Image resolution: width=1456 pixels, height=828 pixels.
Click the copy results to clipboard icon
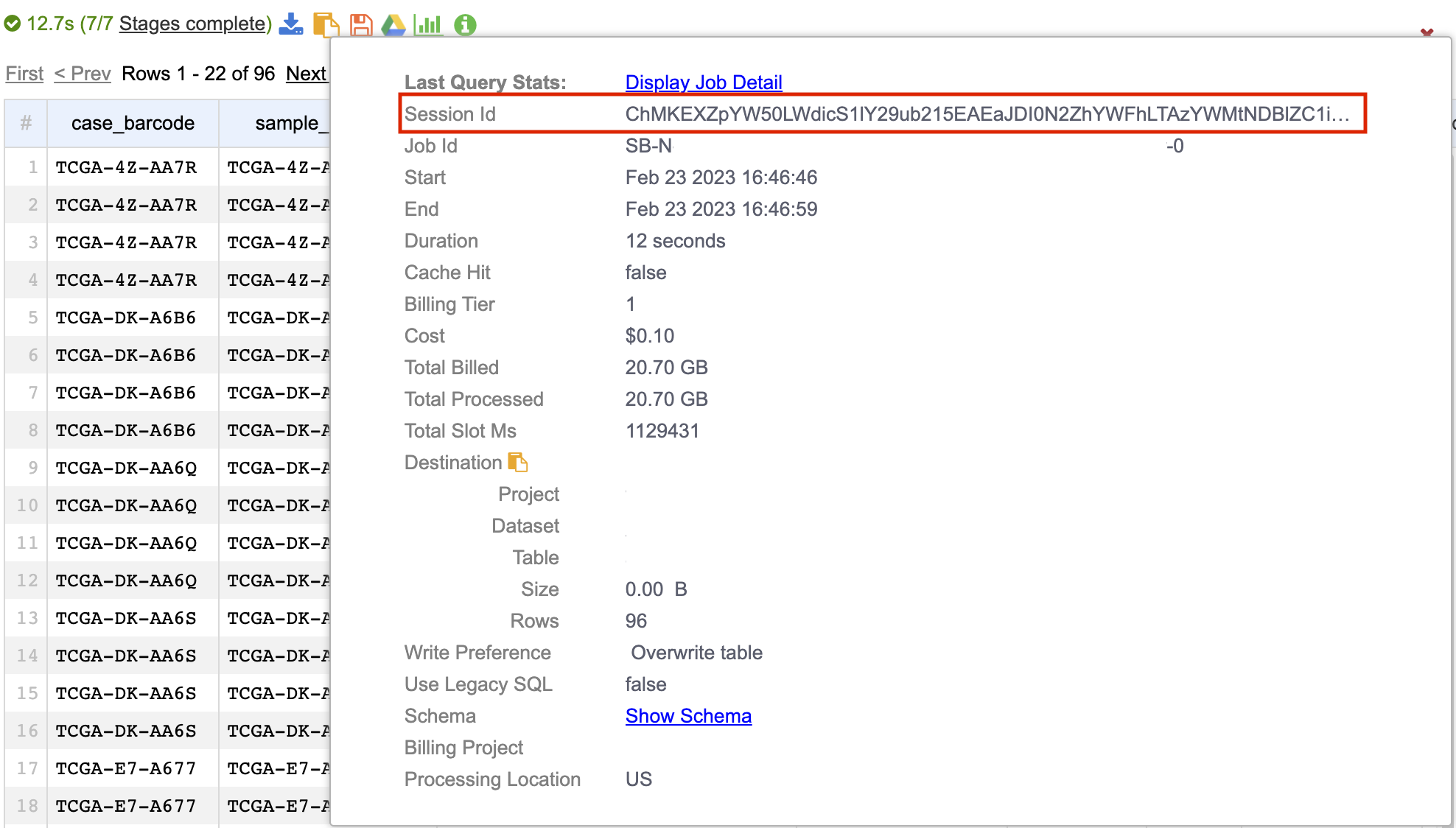coord(326,24)
